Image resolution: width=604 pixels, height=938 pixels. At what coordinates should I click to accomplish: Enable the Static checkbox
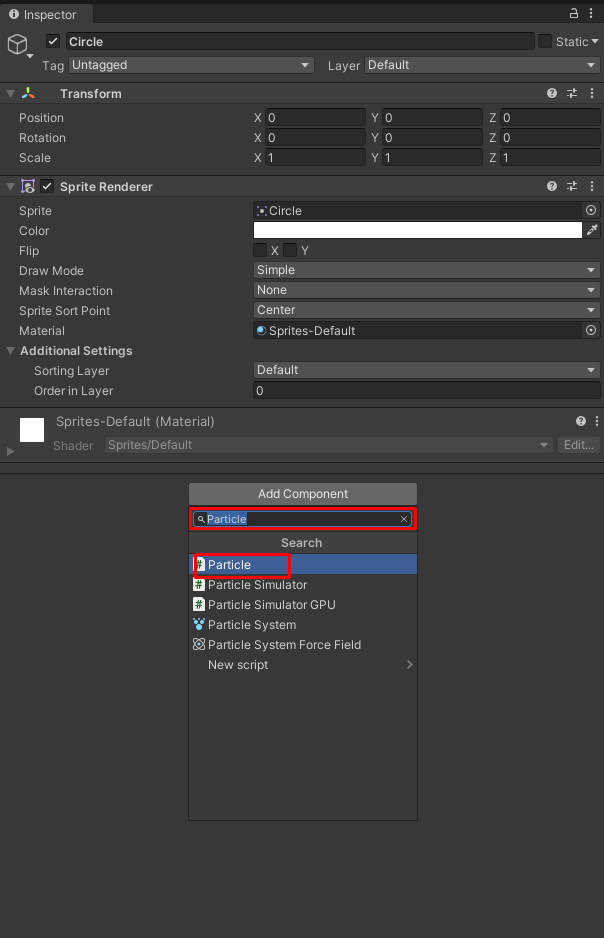point(545,41)
